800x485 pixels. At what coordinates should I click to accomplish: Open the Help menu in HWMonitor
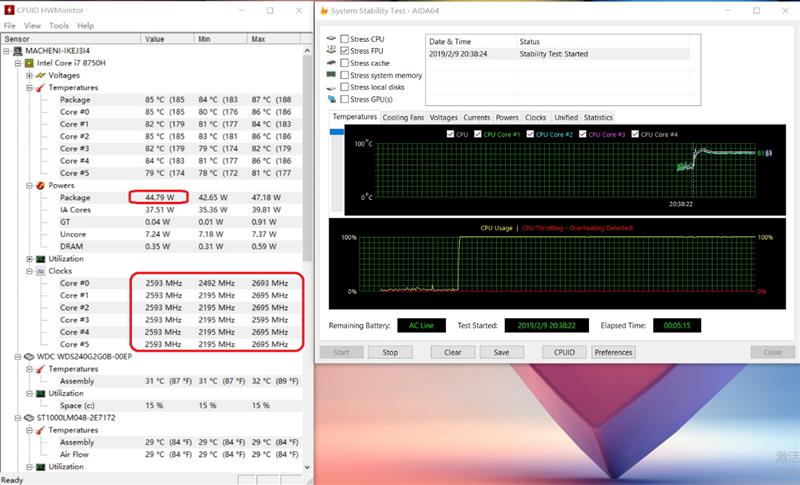(85, 25)
